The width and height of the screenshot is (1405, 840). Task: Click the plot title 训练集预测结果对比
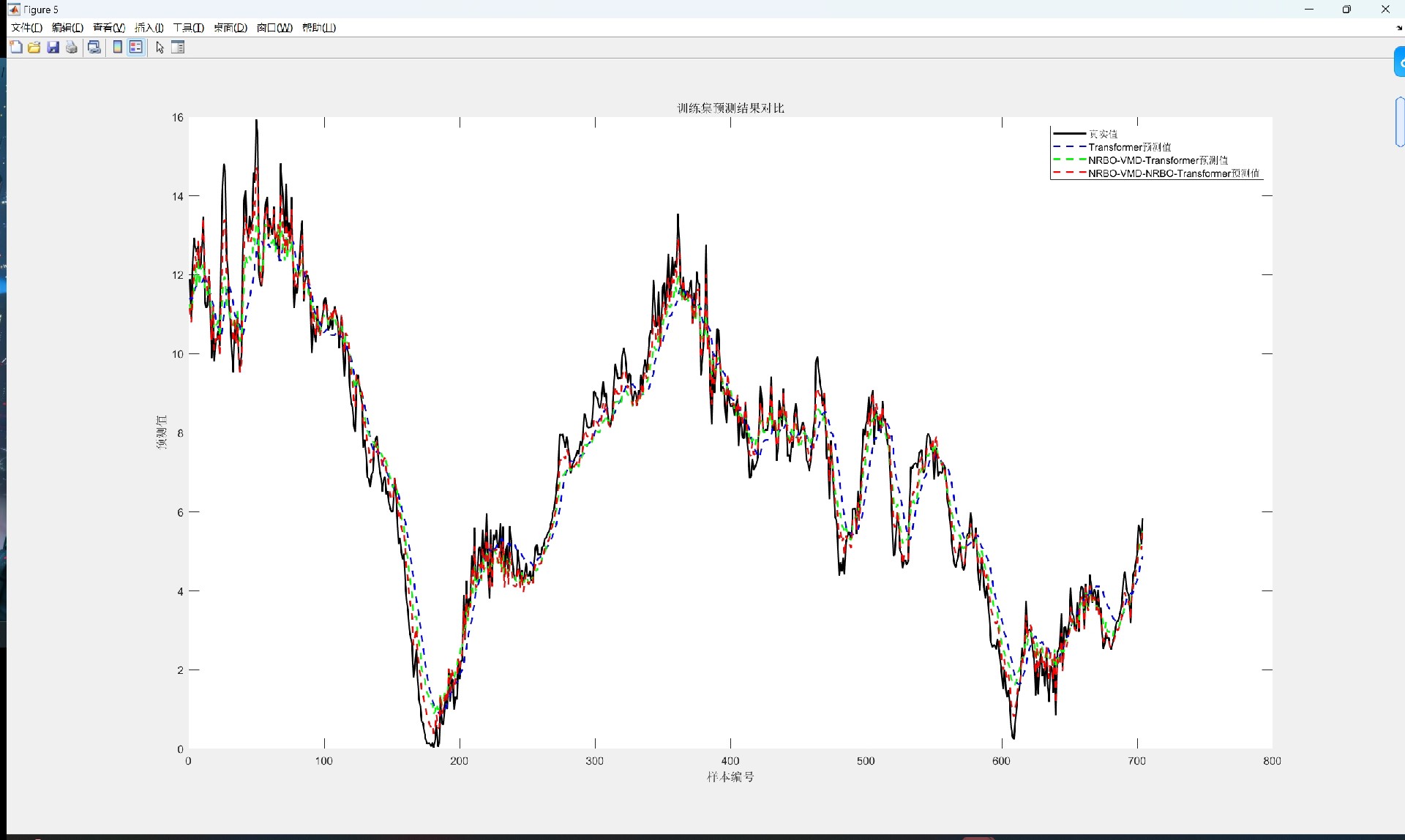click(730, 108)
